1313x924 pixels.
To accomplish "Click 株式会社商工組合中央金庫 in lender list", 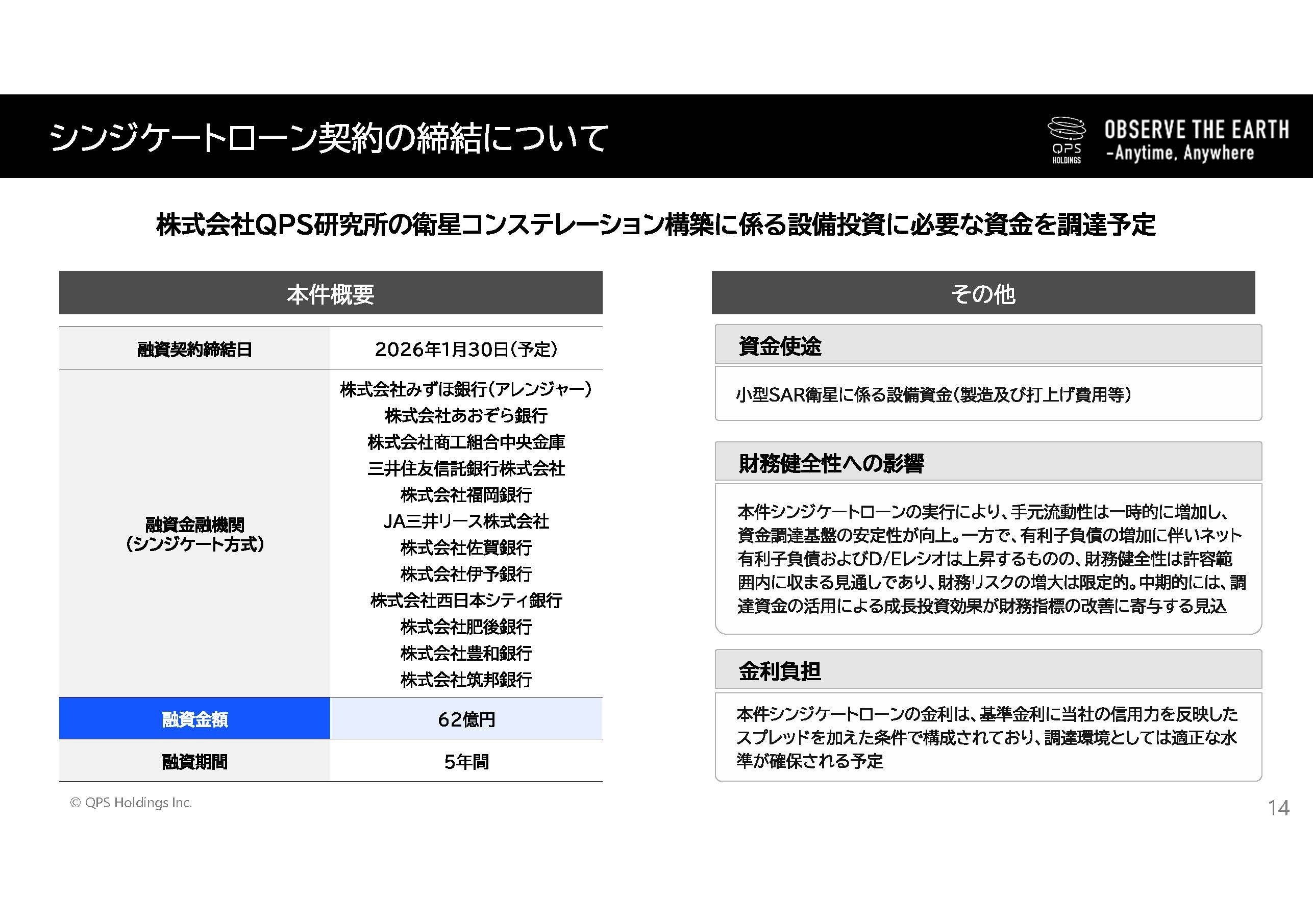I will click(466, 442).
